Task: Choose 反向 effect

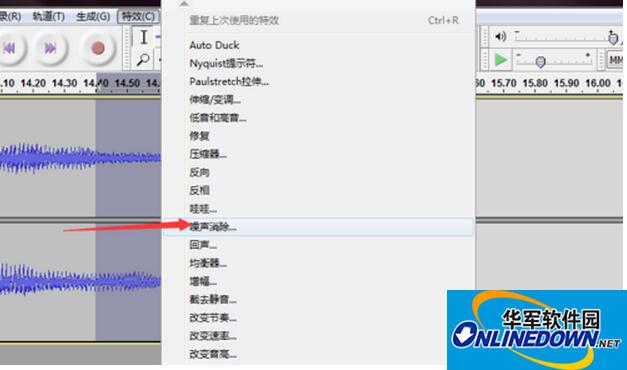Action: pyautogui.click(x=318, y=172)
